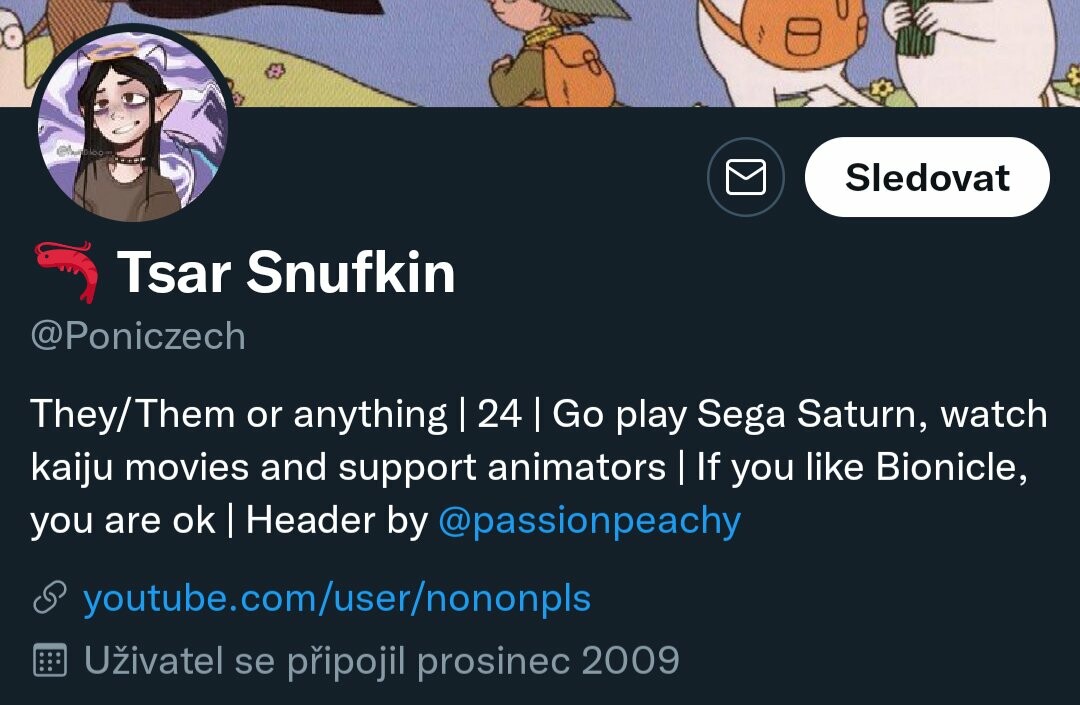Click the calendar icon near join date
The image size is (1080, 705).
pyautogui.click(x=50, y=660)
